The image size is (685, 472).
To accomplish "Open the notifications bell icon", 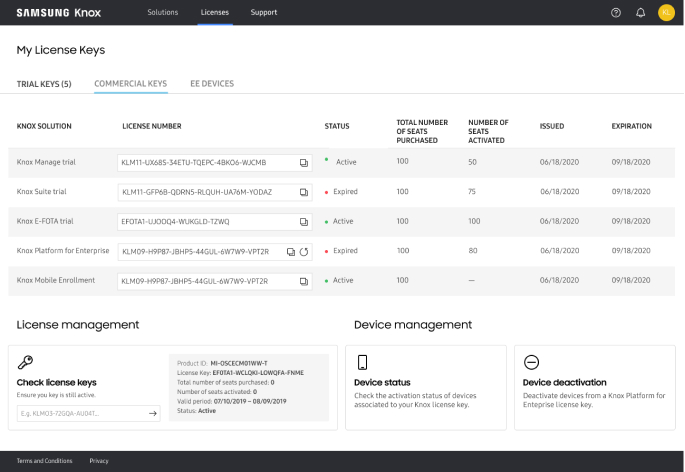I will (640, 13).
